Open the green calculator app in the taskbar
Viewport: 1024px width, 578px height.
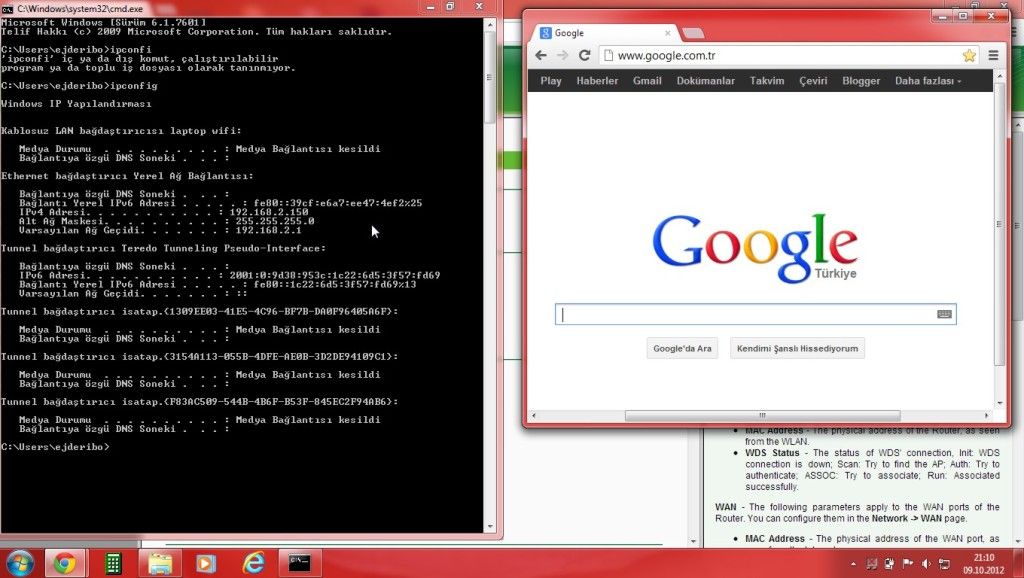[113, 563]
